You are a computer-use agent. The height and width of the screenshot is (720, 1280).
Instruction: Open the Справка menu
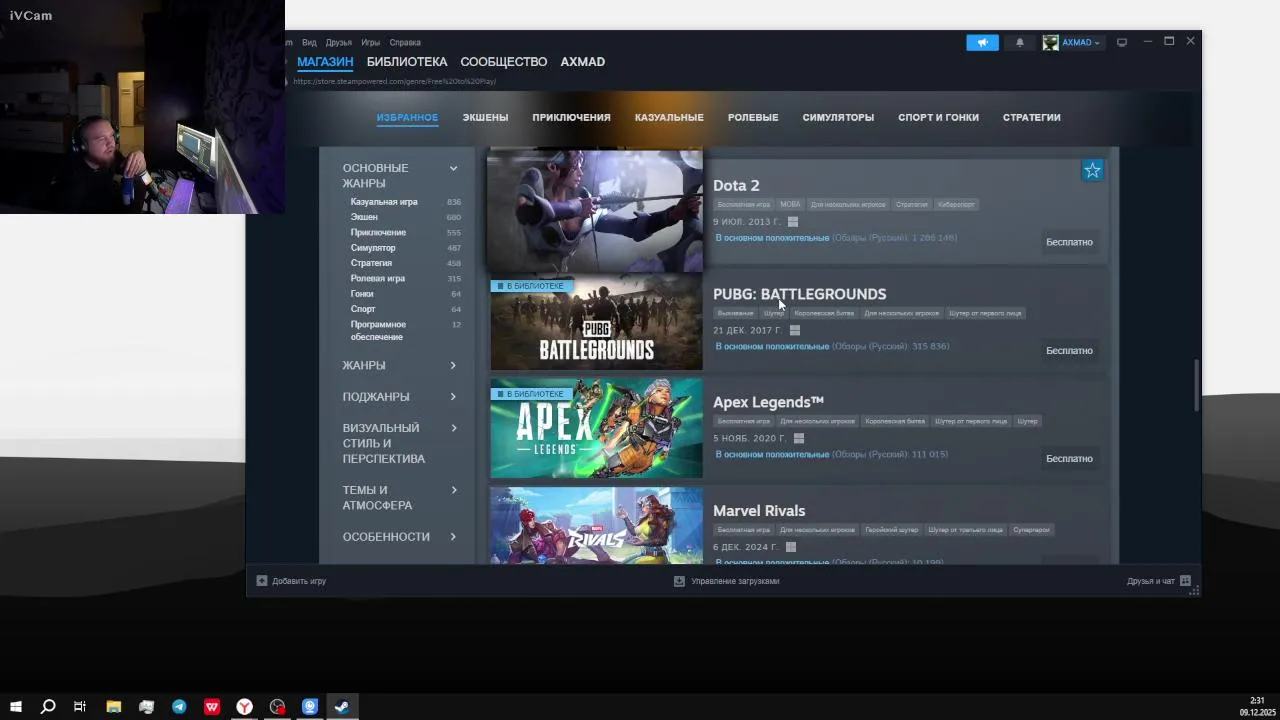tap(405, 42)
